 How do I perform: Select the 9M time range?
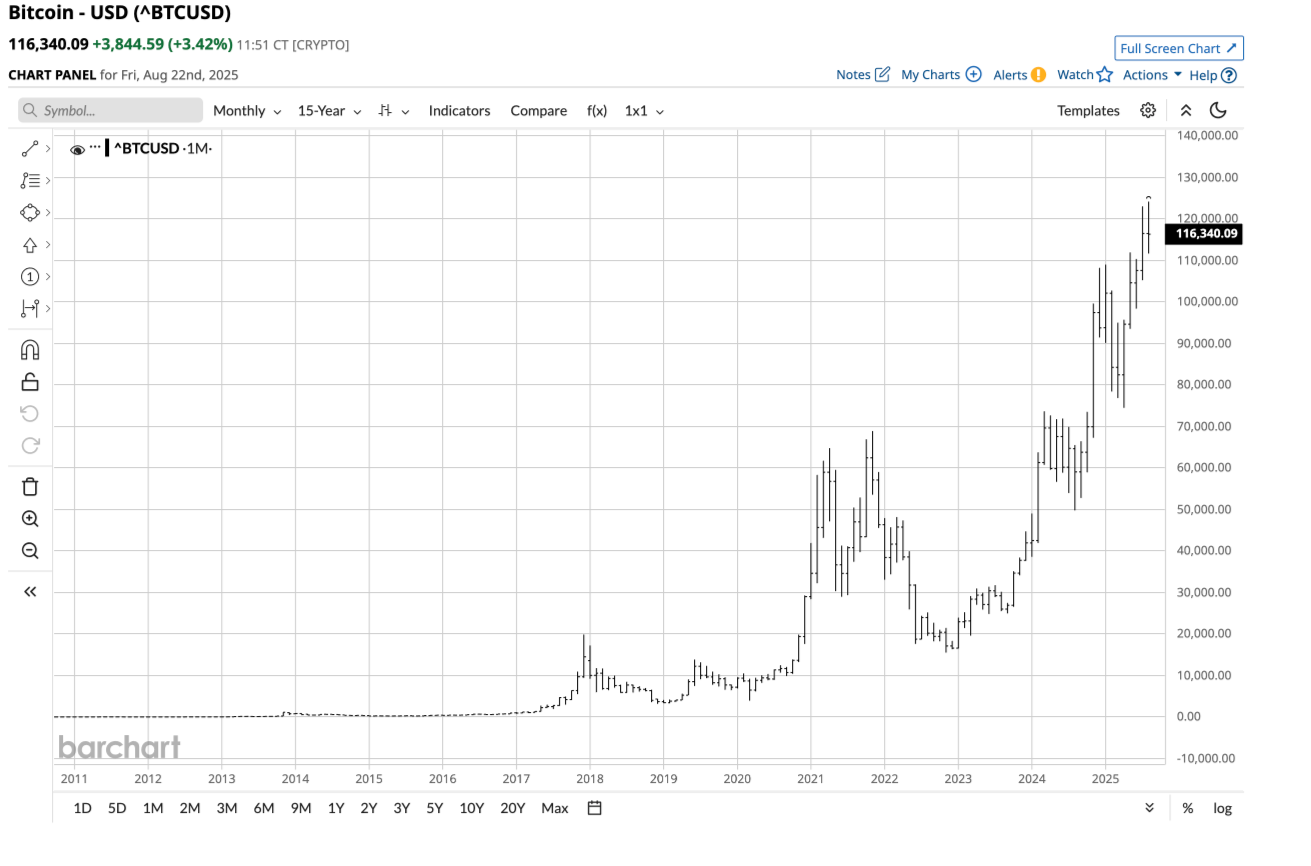[301, 808]
